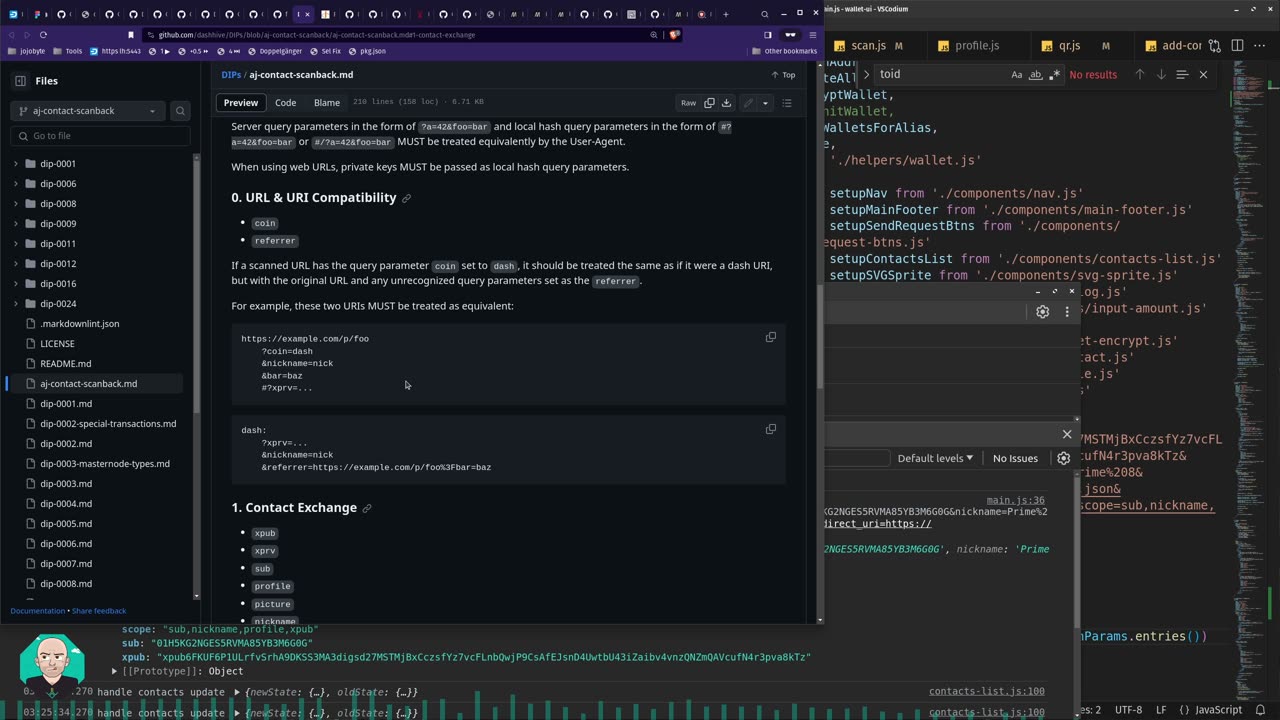The image size is (1280, 720).
Task: Expand the dip-0016 folder
Action: pyautogui.click(x=15, y=284)
